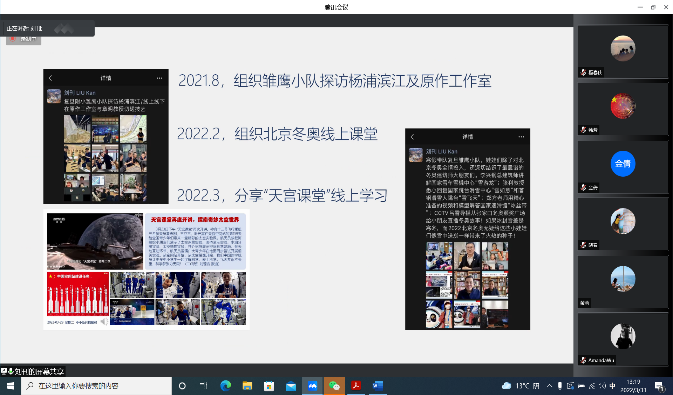The width and height of the screenshot is (673, 395).
Task: Open the notification center icon
Action: coord(660,386)
